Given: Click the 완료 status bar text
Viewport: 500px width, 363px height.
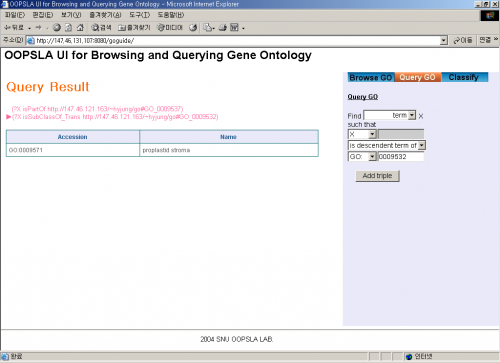Looking at the screenshot, I should click(x=16, y=356).
